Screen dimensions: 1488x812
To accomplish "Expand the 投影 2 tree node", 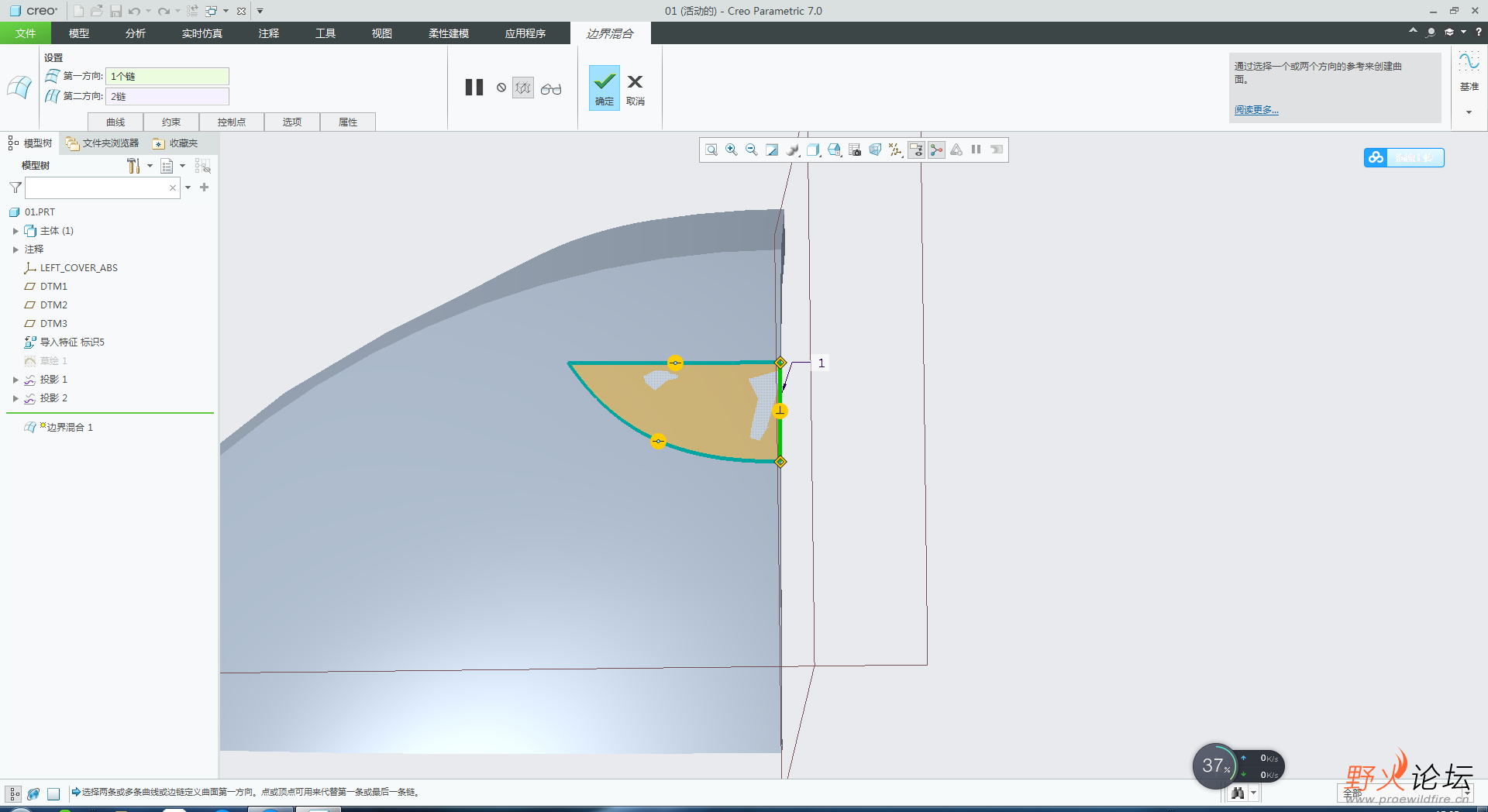I will pos(15,398).
